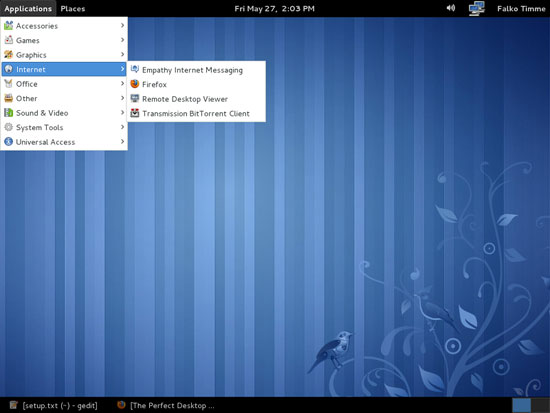Expand the Games submenu arrow
Screen dimensions: 550x413
tap(122, 40)
